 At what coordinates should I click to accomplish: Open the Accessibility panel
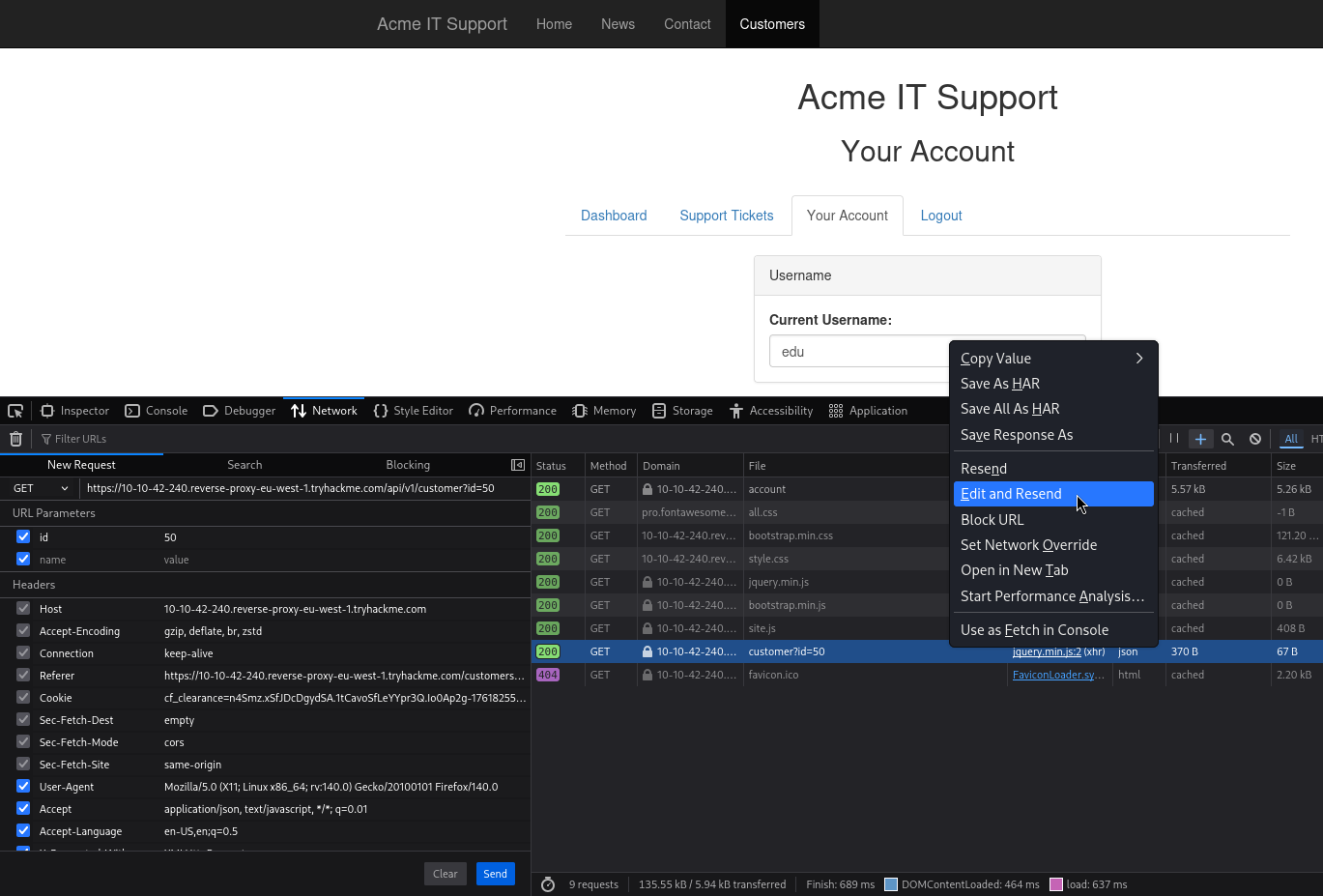771,411
